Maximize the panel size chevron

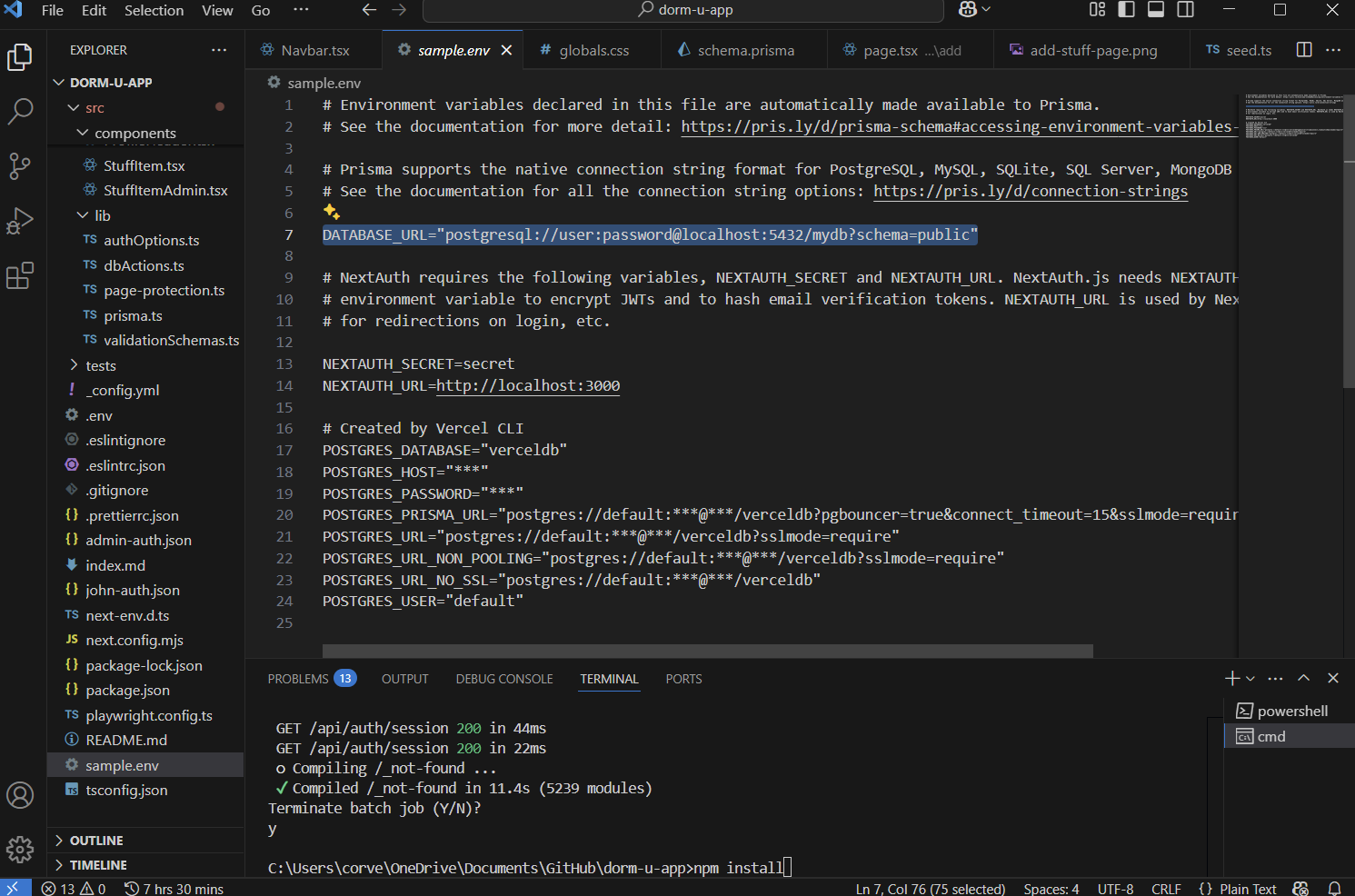[1304, 679]
